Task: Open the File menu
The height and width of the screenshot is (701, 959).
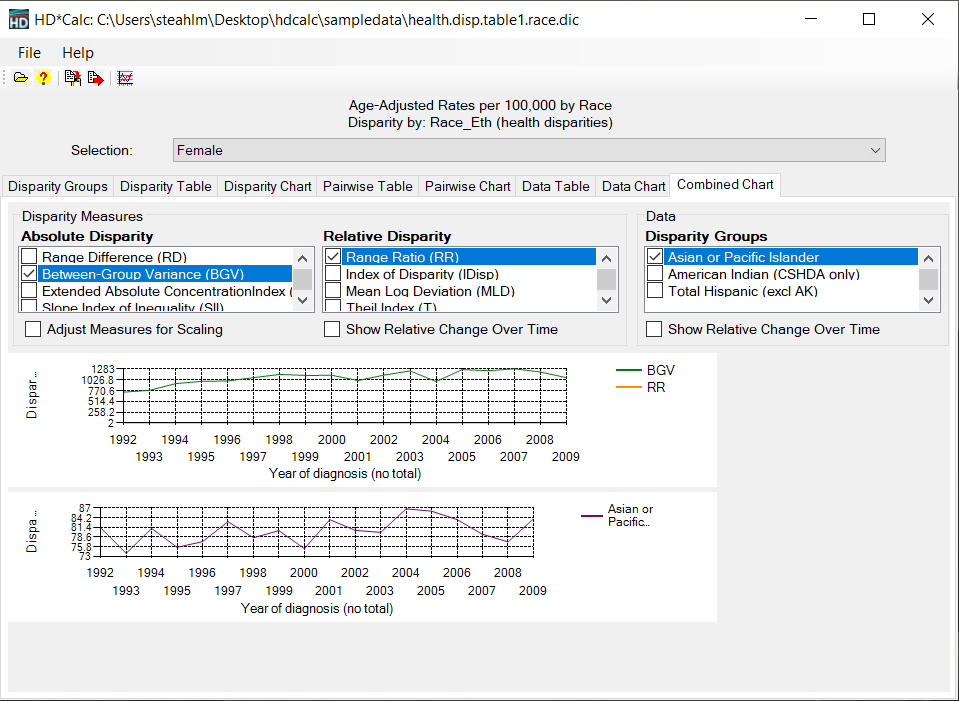Action: click(29, 53)
